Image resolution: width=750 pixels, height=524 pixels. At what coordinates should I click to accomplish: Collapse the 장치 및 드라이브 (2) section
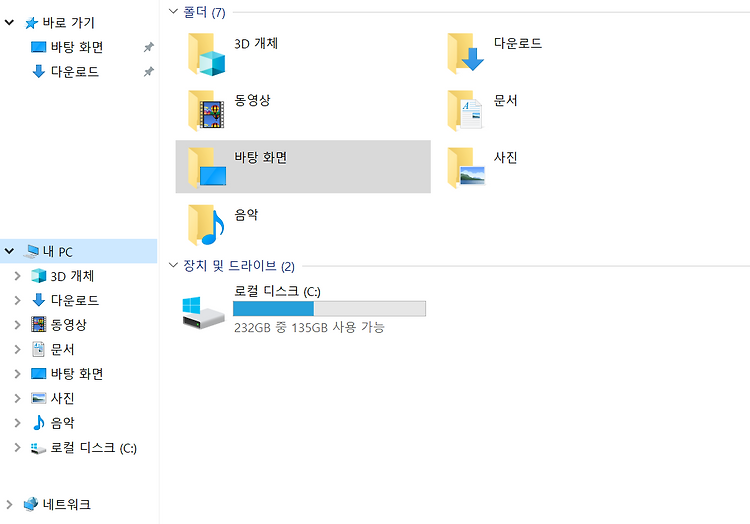tap(173, 265)
